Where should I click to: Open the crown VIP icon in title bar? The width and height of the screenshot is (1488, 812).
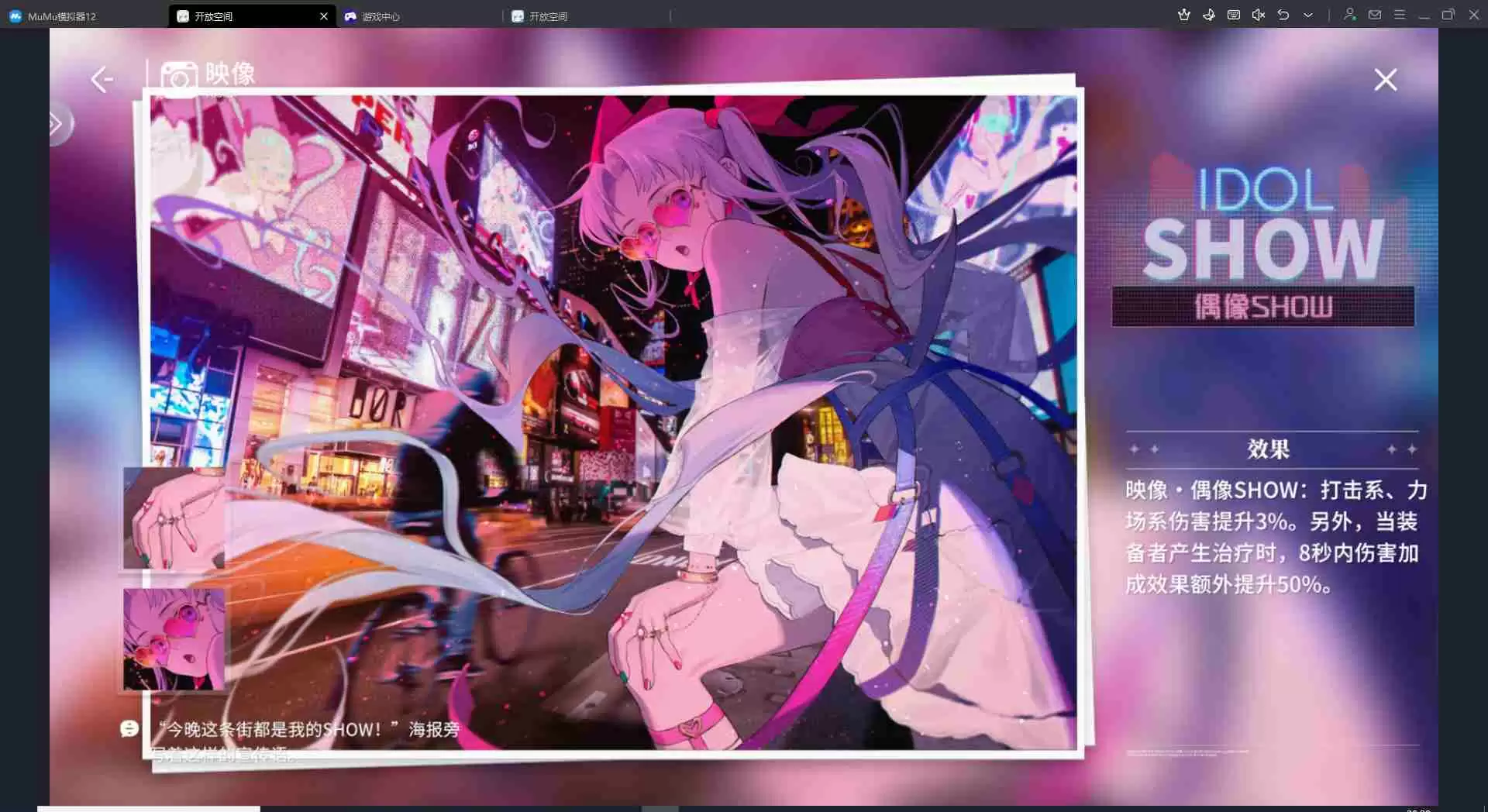tap(1183, 15)
